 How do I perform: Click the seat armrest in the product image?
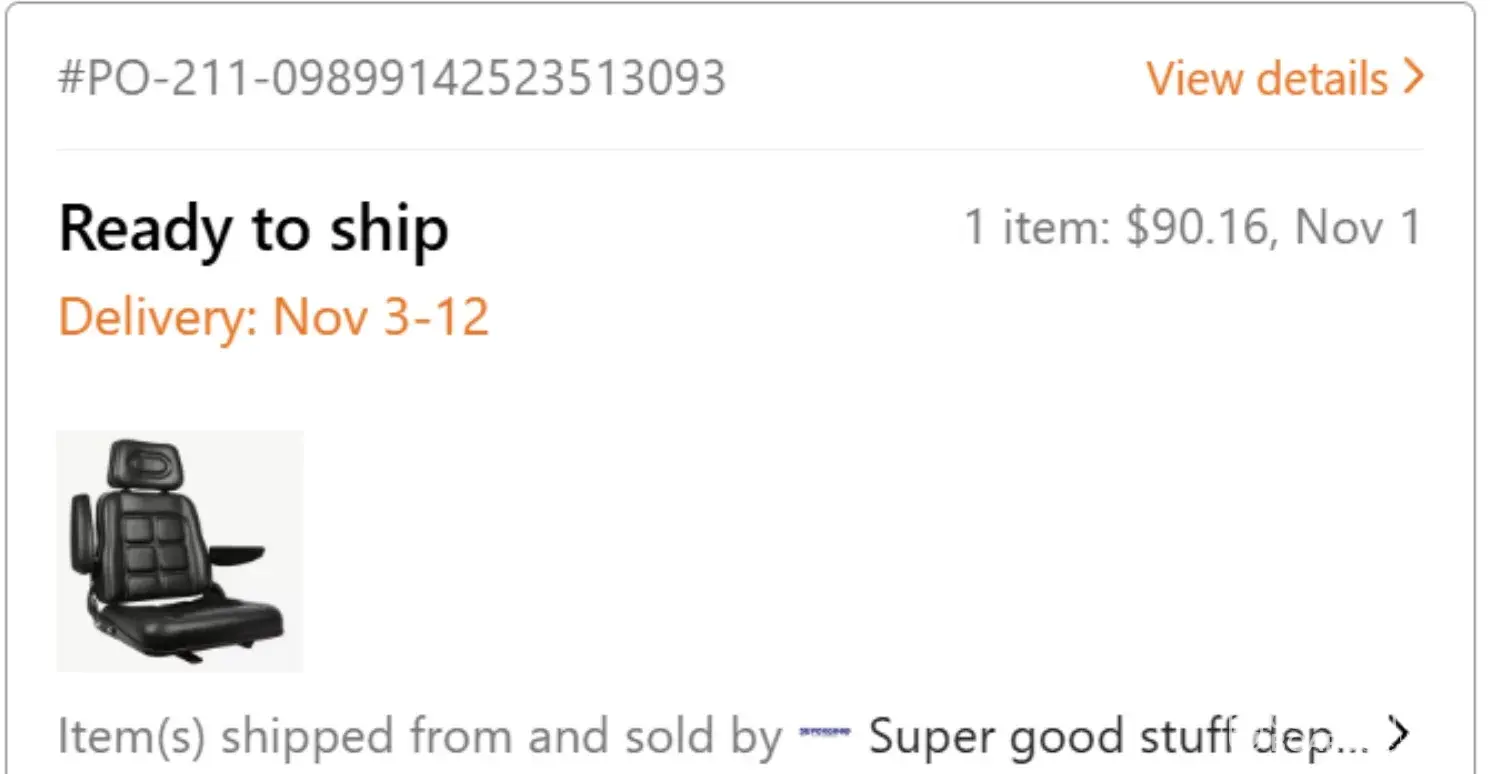coord(238,551)
